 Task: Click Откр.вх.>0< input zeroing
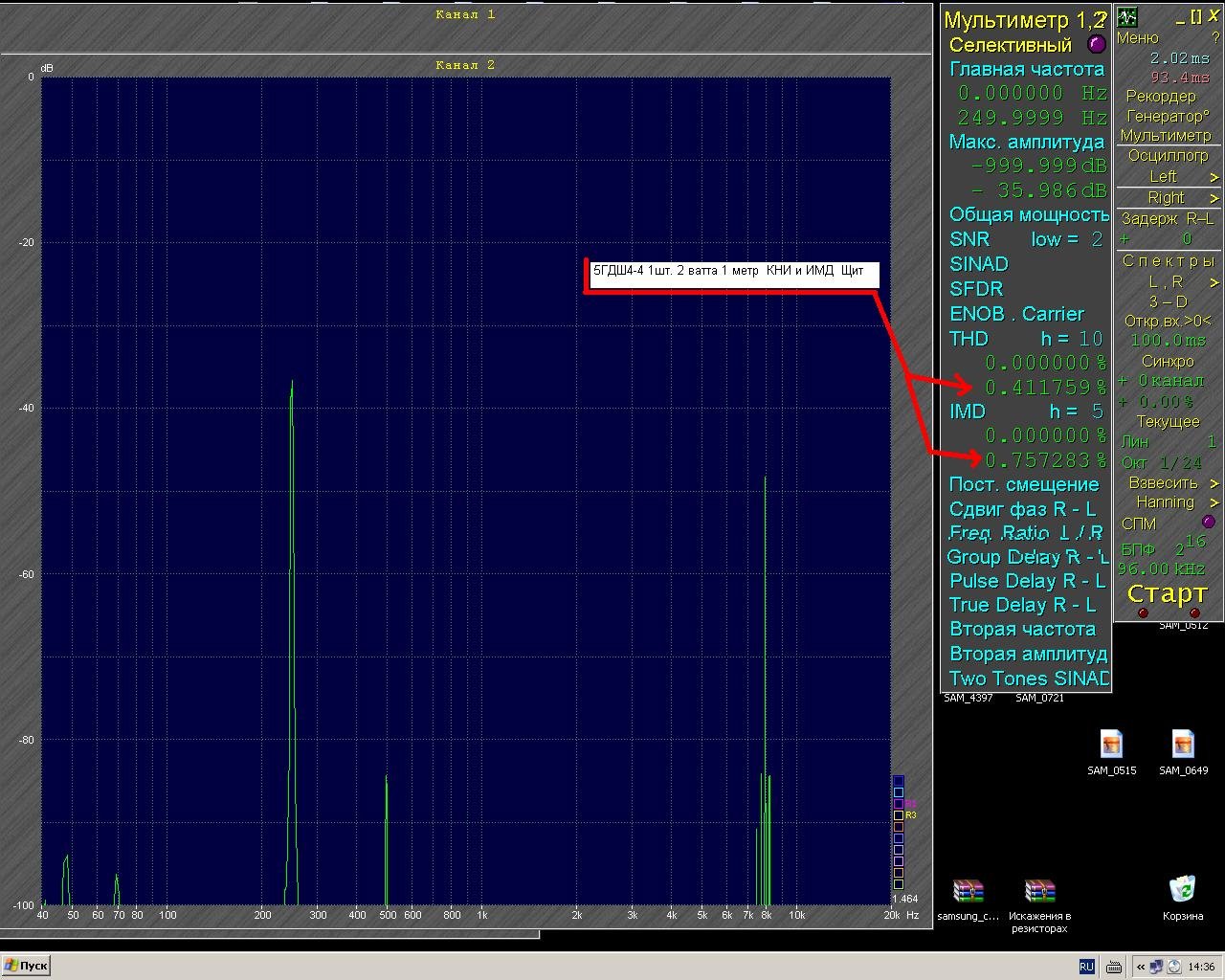(1168, 321)
